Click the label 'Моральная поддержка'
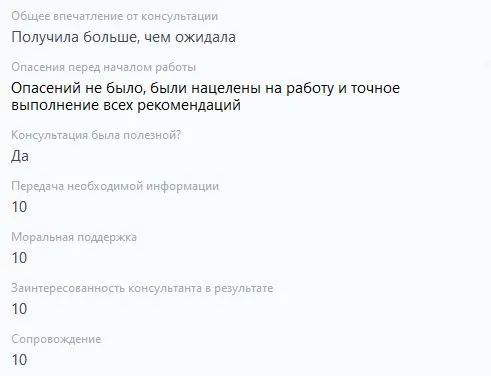This screenshot has width=491, height=376. coord(74,237)
